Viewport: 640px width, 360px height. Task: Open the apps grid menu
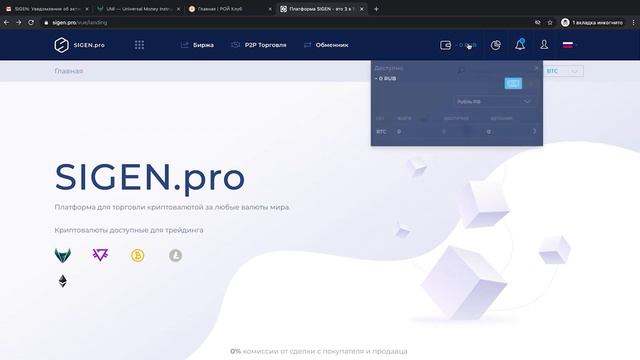[139, 45]
